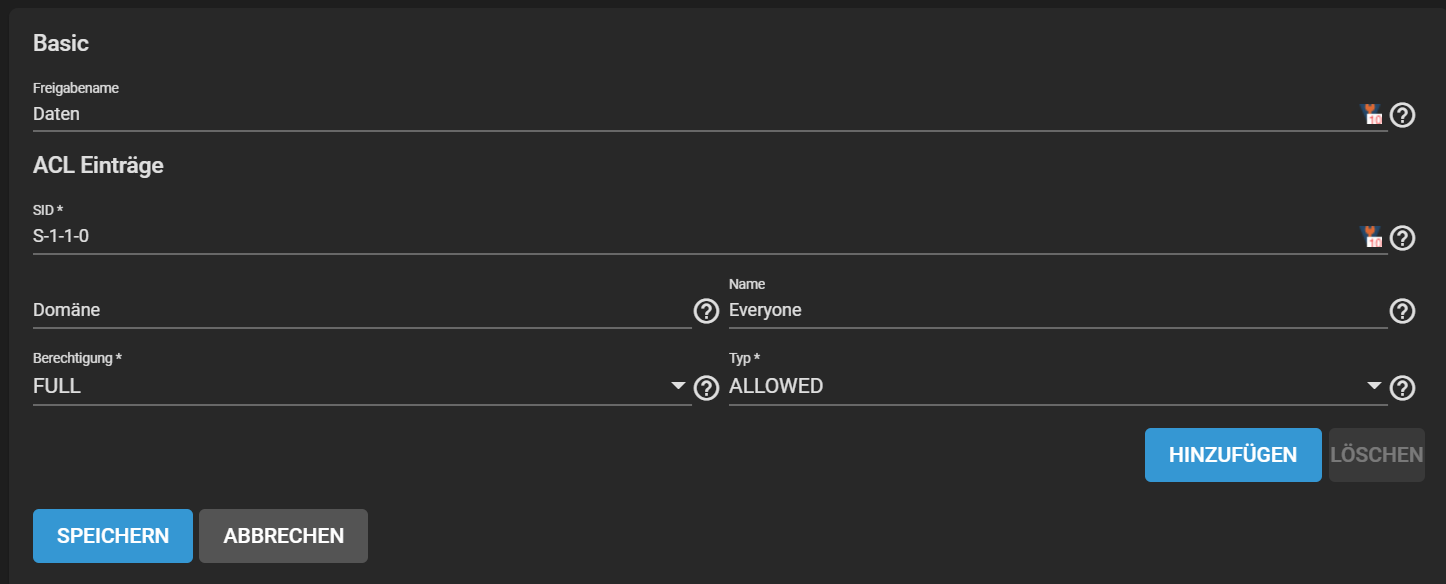Select the empty Domäne input field
Image resolution: width=1446 pixels, height=584 pixels.
362,310
